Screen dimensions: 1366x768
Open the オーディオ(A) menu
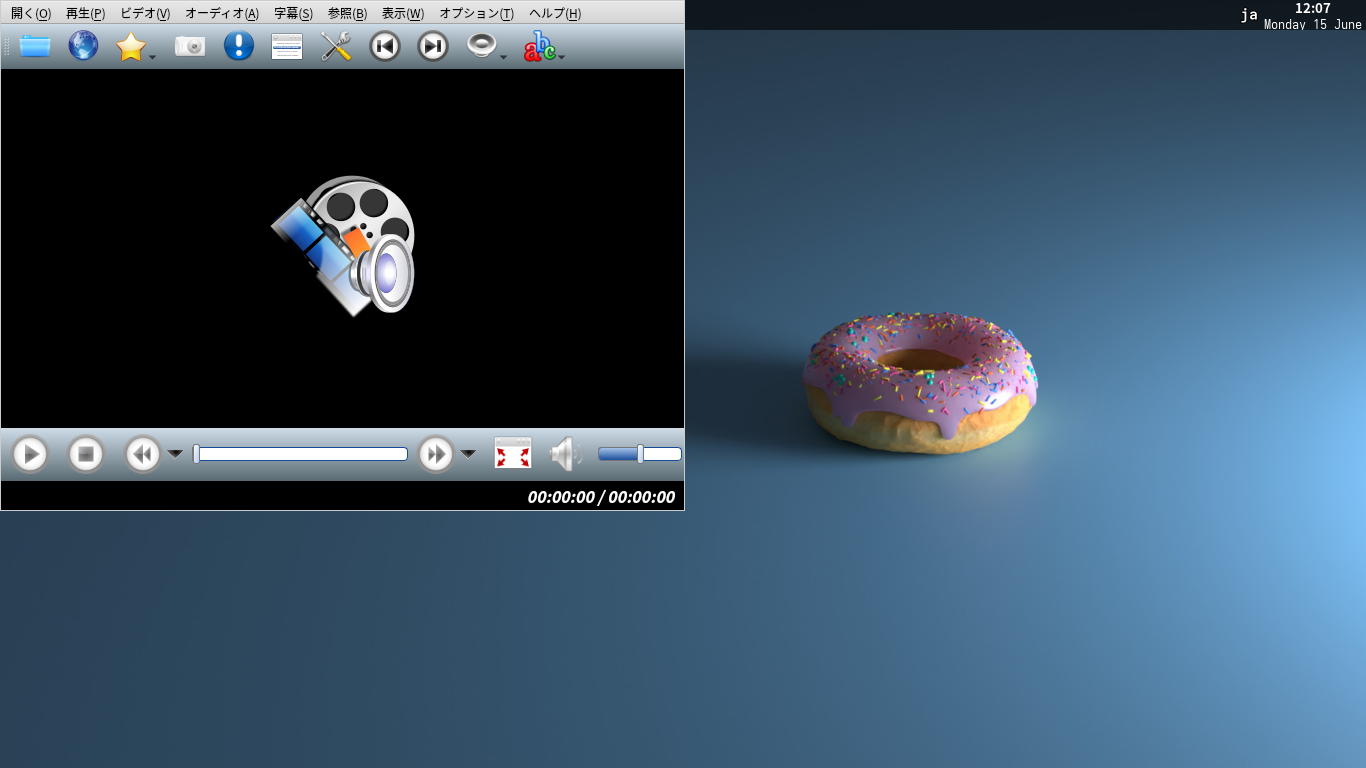click(x=222, y=13)
